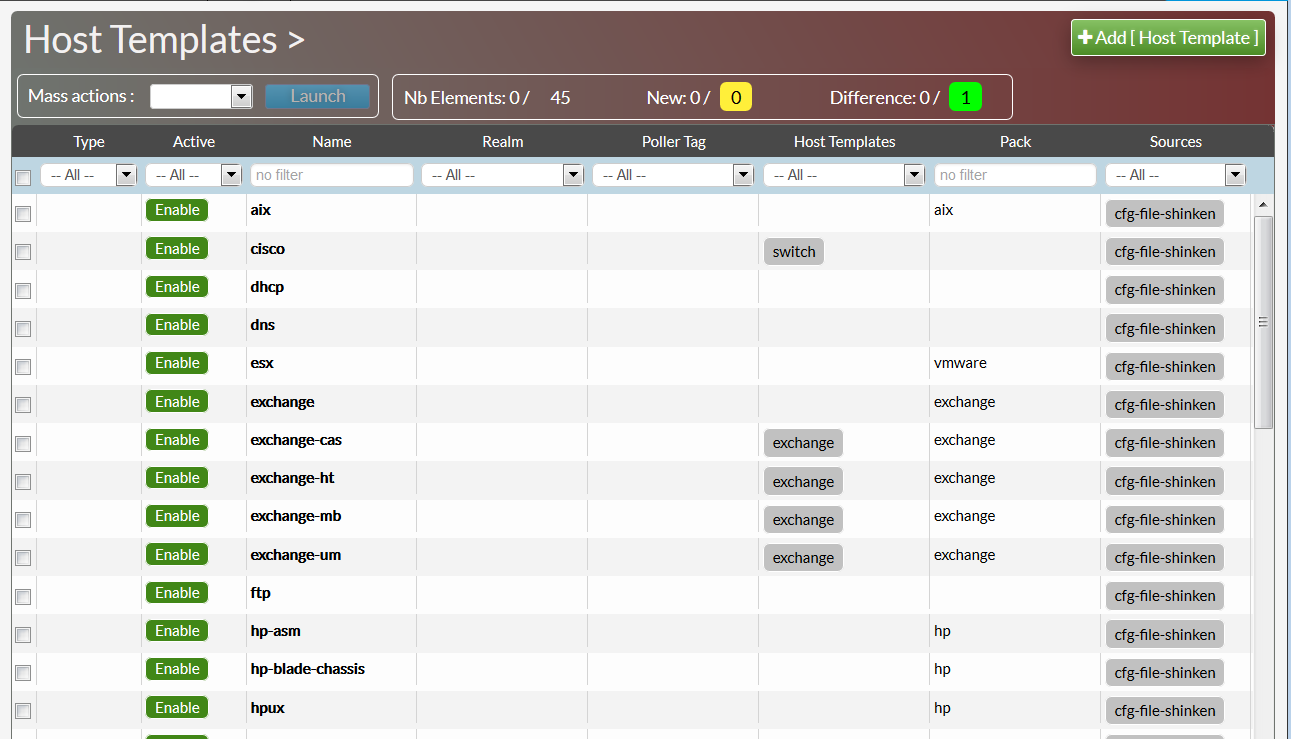
Task: Click the Add Host Template button
Action: pos(1168,38)
